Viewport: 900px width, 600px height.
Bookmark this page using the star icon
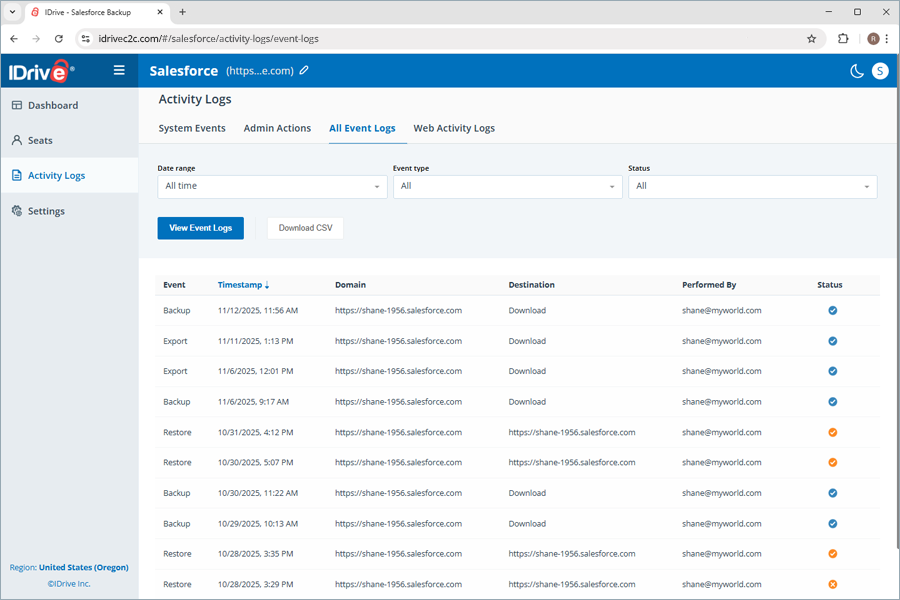click(x=811, y=38)
